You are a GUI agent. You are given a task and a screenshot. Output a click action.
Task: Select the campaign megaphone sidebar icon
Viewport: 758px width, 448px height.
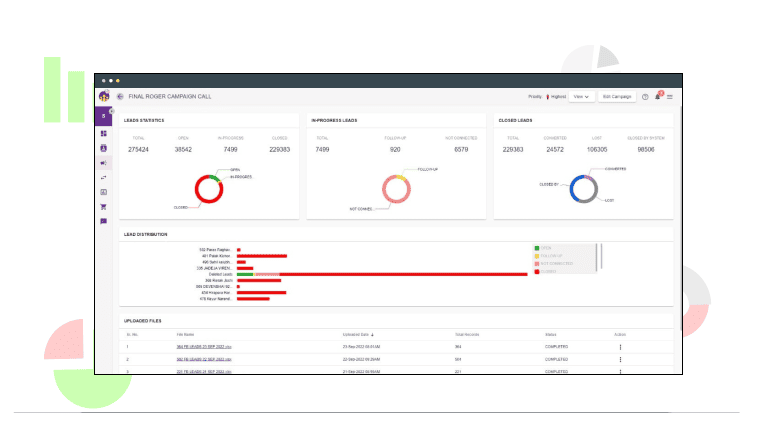(103, 162)
